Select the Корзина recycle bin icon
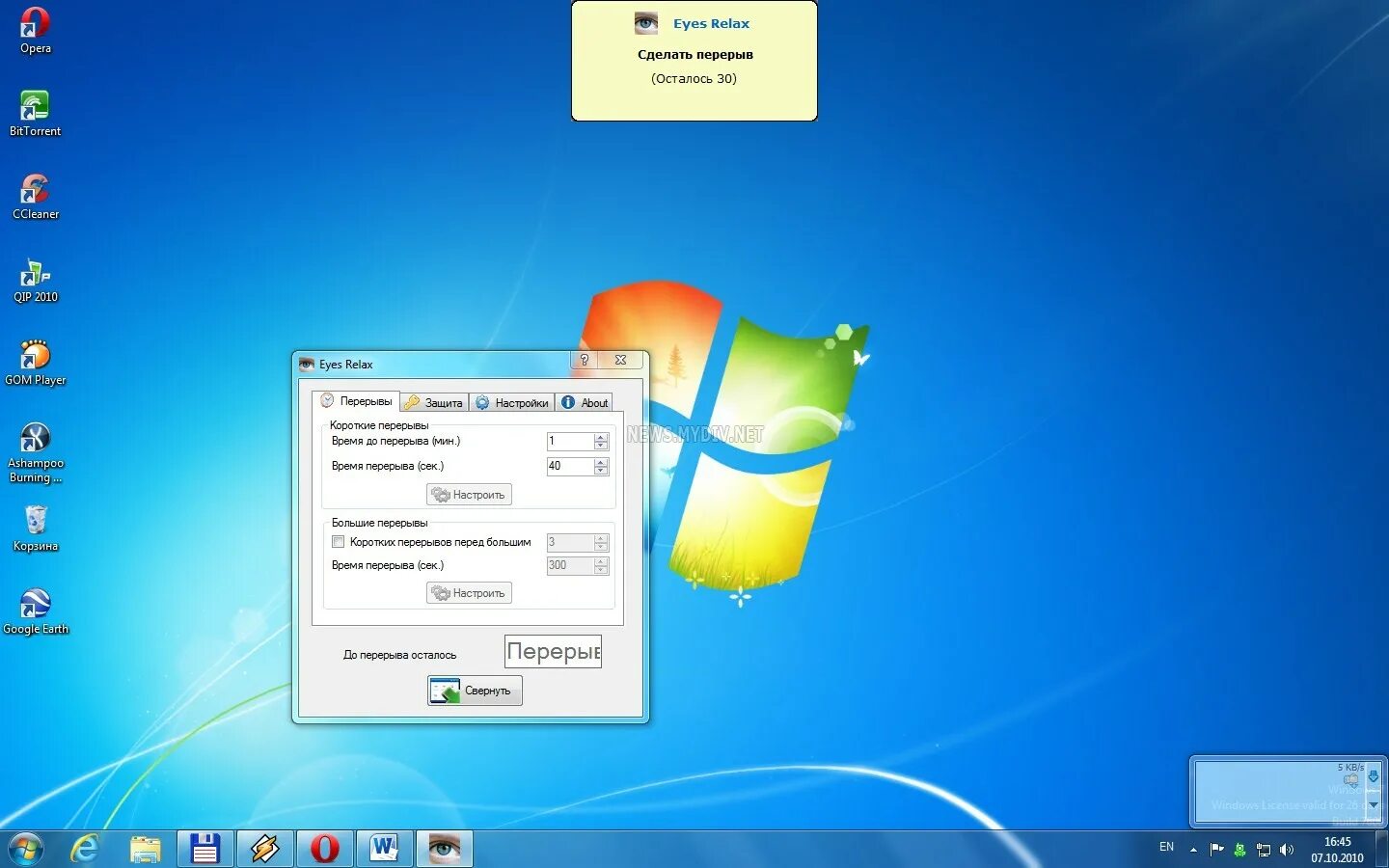This screenshot has width=1389, height=868. [36, 529]
